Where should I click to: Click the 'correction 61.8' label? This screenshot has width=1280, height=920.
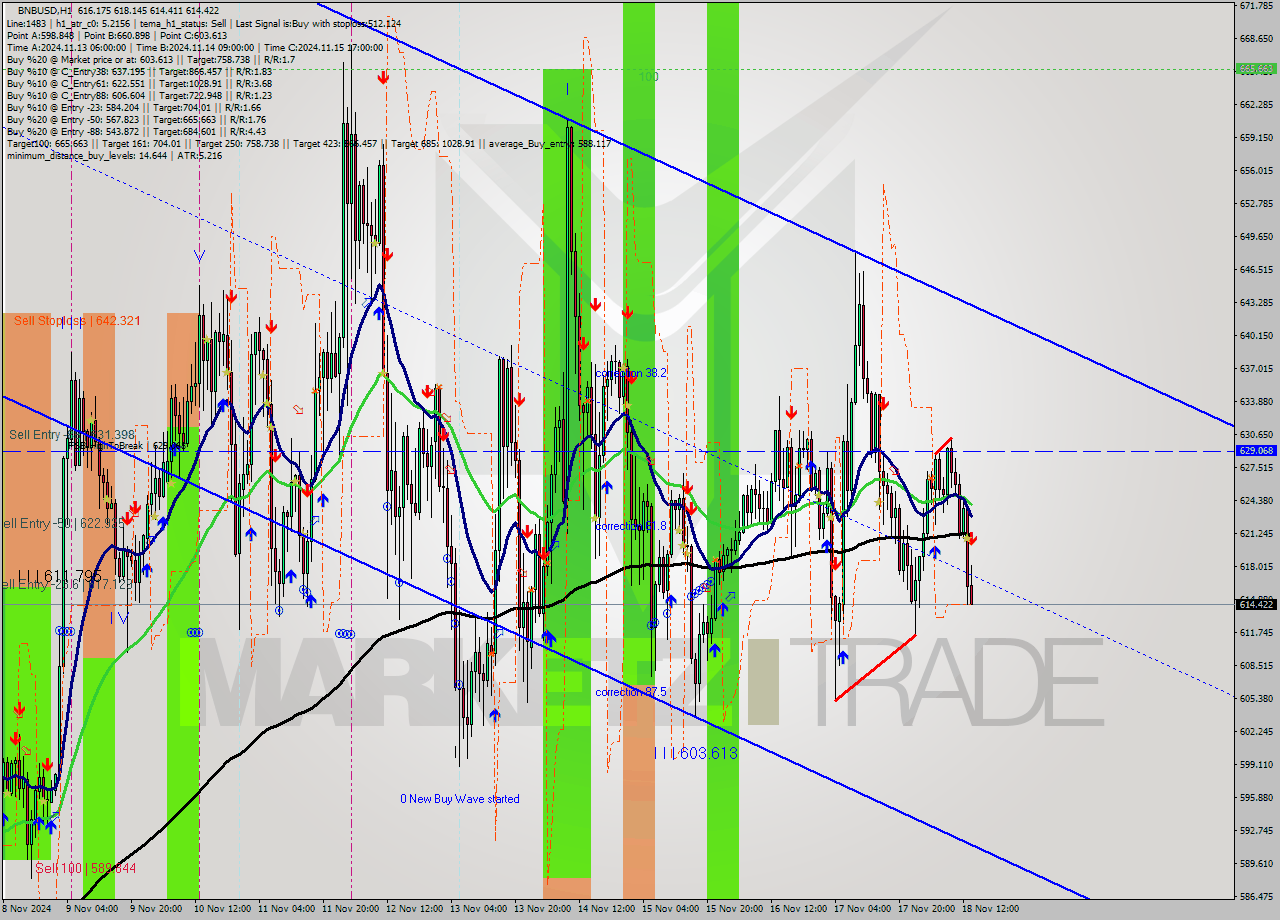click(631, 526)
